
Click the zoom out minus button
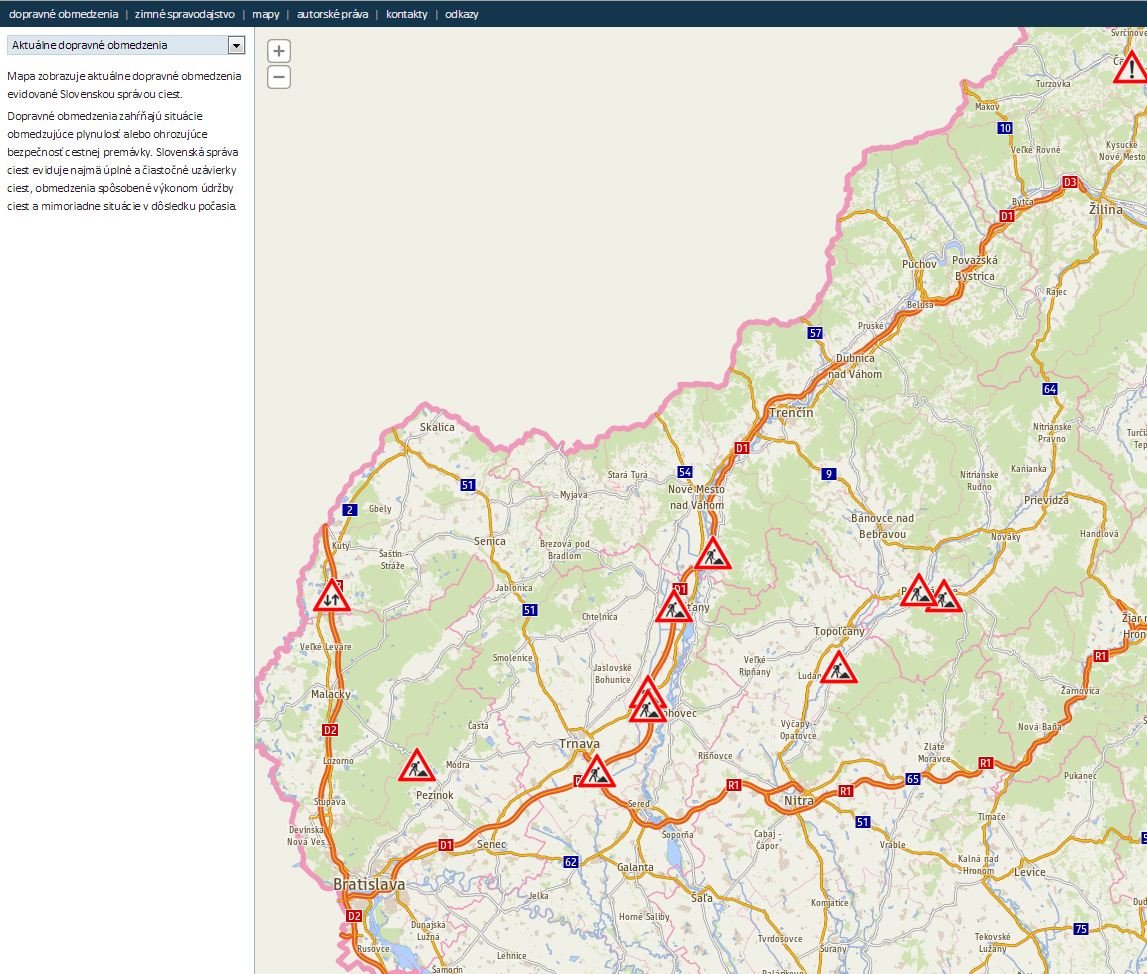coord(279,77)
